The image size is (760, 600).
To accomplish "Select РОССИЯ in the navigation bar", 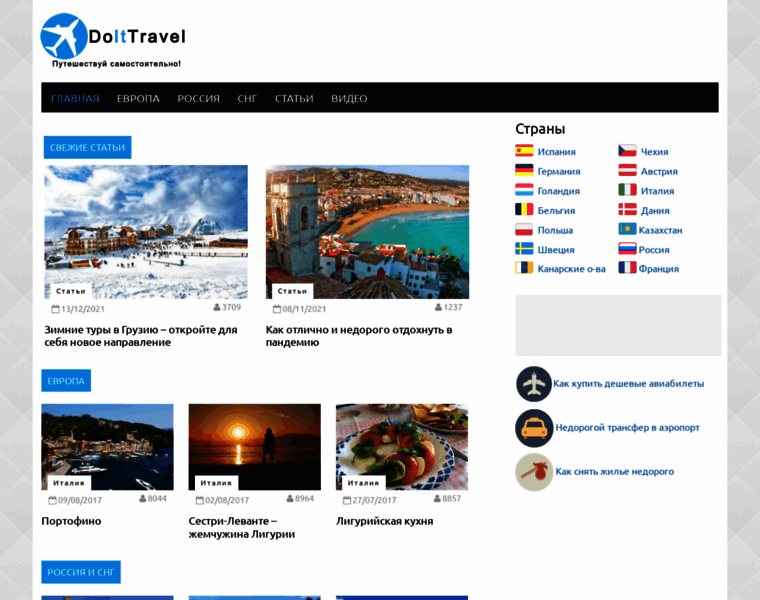I will pos(198,98).
